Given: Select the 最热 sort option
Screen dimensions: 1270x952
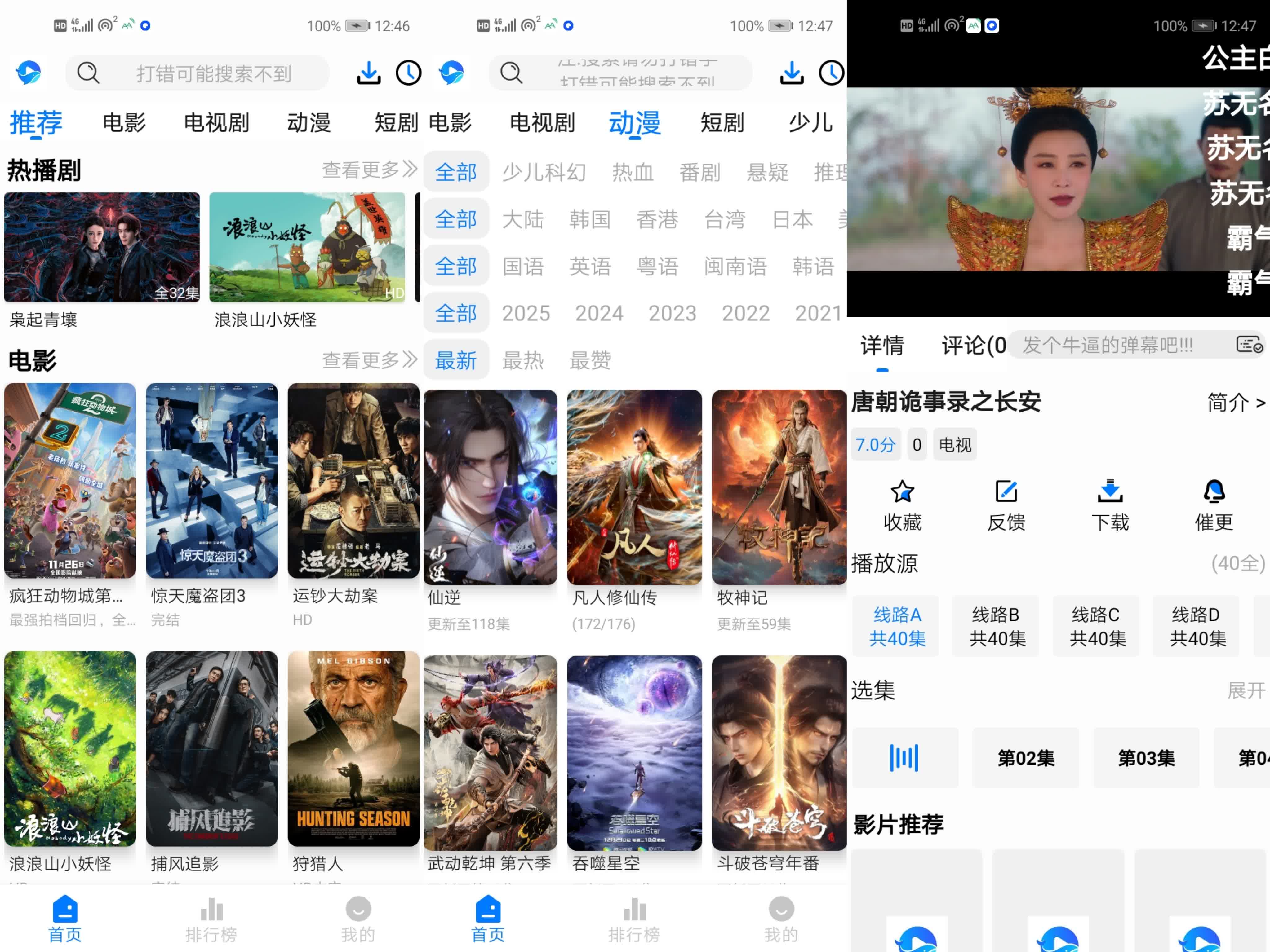Looking at the screenshot, I should point(522,360).
